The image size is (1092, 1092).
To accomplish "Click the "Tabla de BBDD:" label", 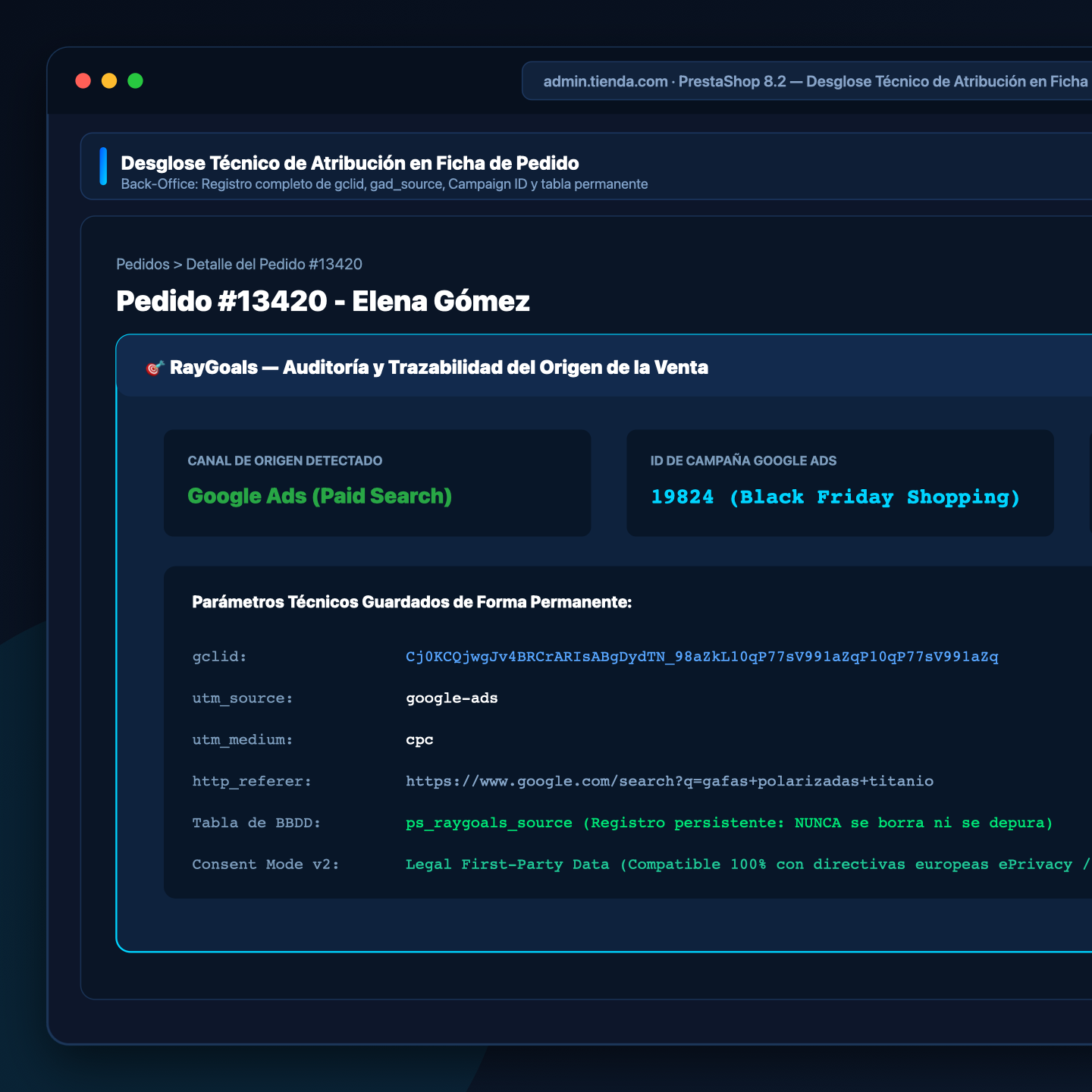I will [256, 824].
